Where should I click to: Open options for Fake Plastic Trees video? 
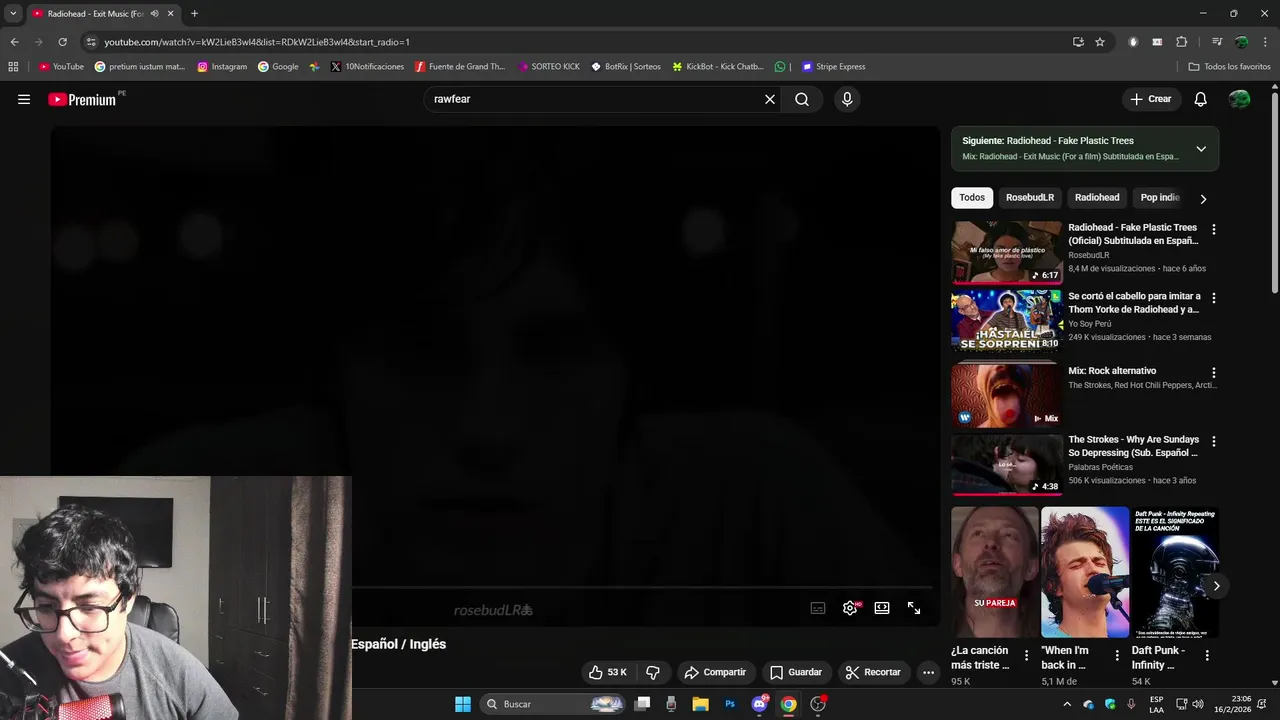[1214, 229]
